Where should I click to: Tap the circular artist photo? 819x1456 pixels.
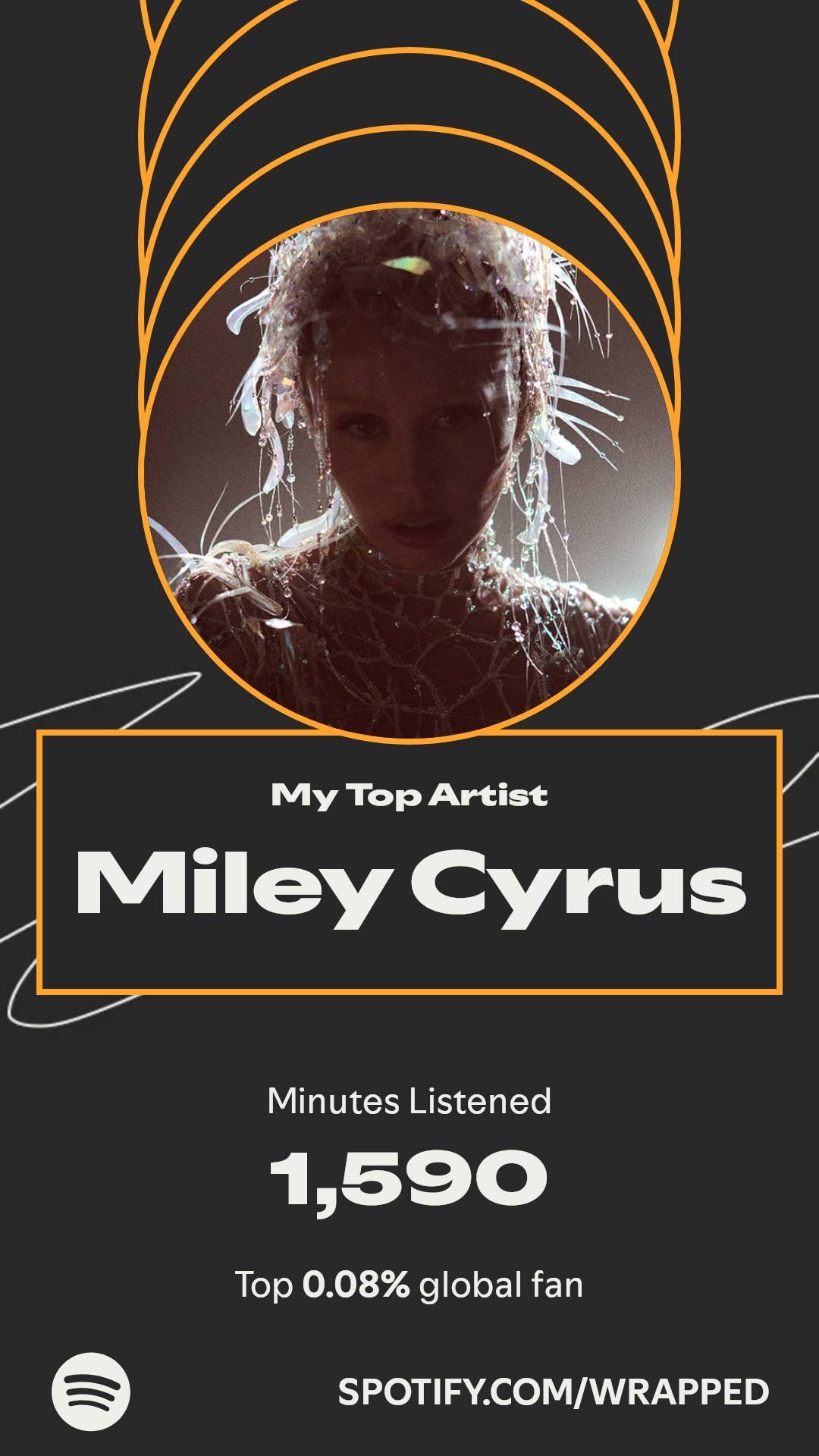pos(409,472)
